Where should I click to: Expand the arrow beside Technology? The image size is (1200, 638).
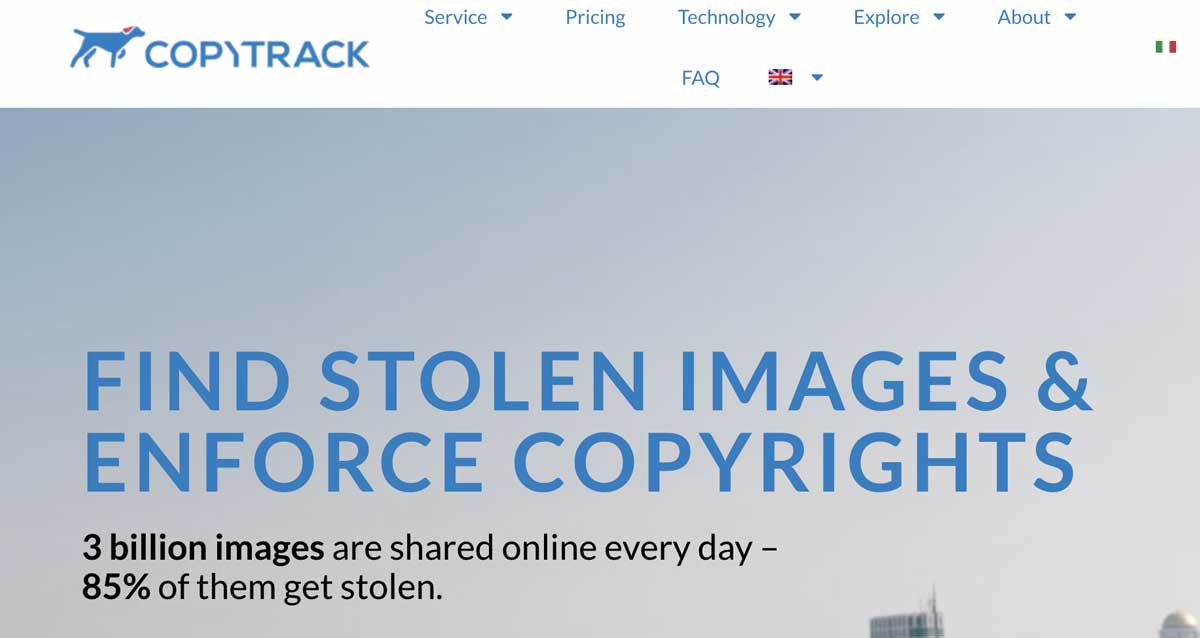(x=795, y=17)
